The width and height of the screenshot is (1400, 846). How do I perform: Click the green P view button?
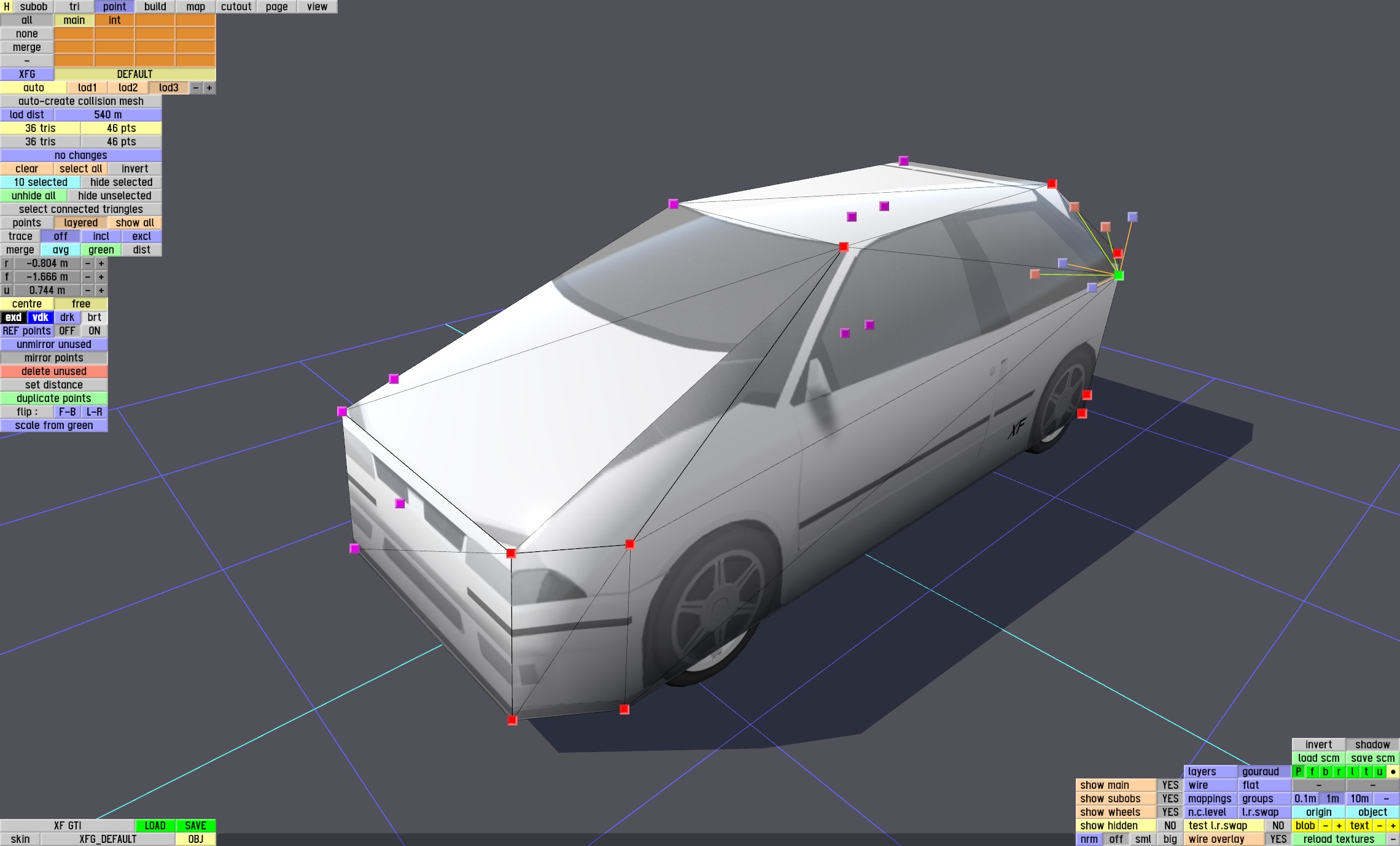[x=1299, y=772]
